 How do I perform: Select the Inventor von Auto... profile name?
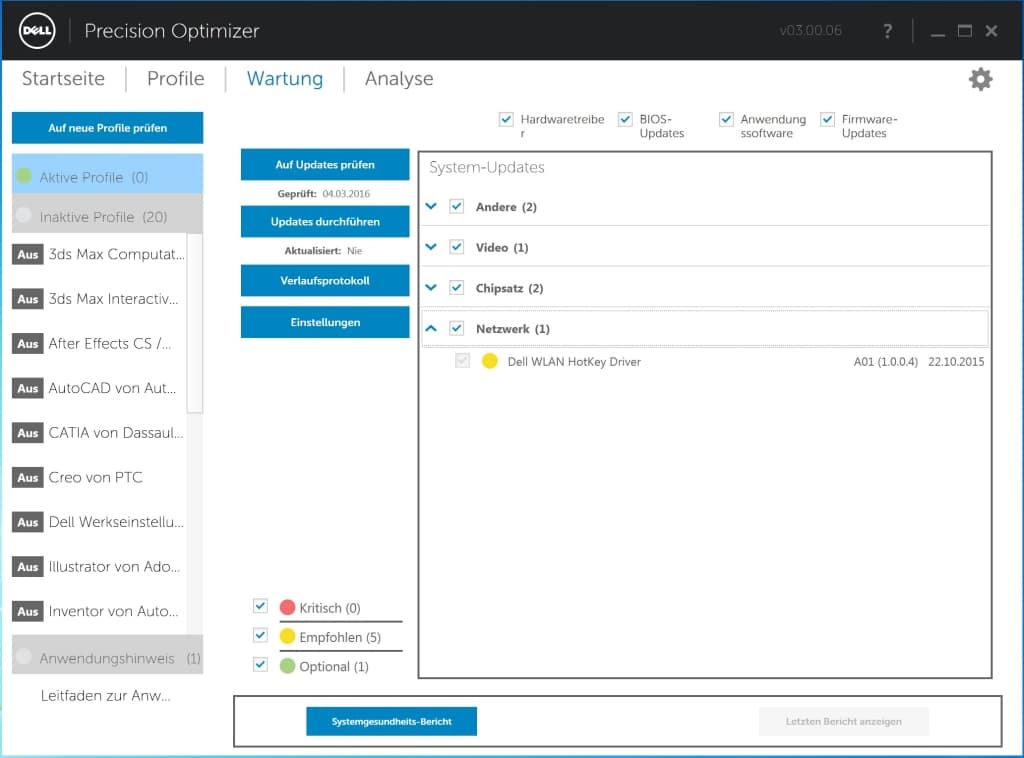tap(114, 611)
